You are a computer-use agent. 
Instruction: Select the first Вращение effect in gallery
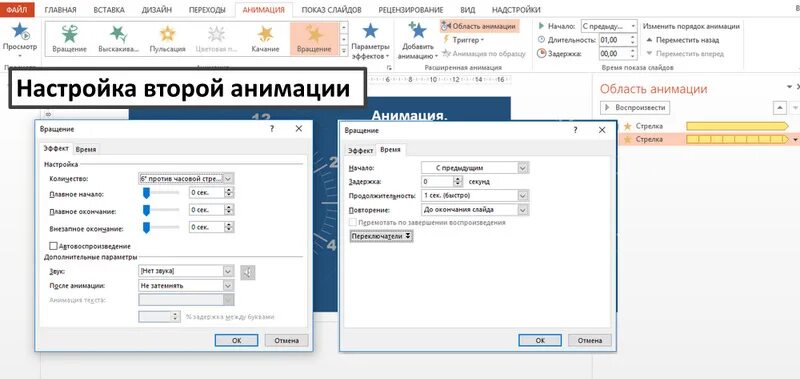pos(69,39)
